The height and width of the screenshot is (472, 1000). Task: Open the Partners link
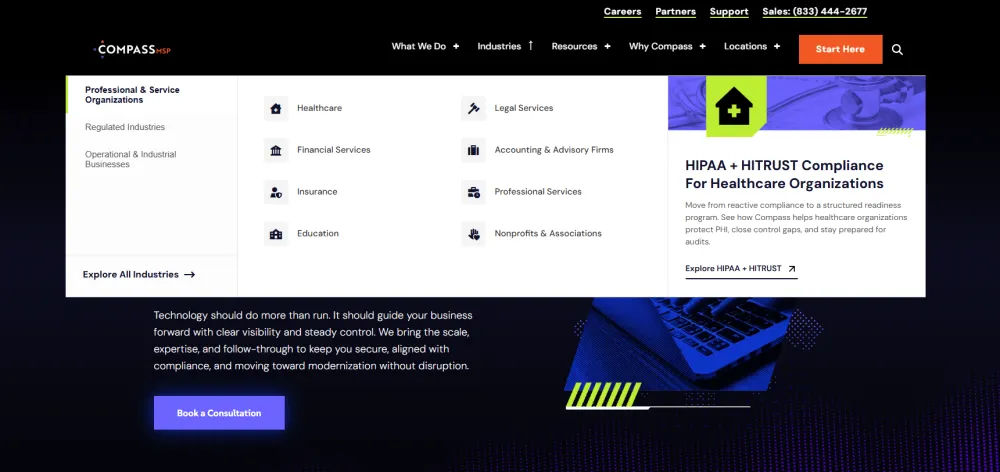675,11
